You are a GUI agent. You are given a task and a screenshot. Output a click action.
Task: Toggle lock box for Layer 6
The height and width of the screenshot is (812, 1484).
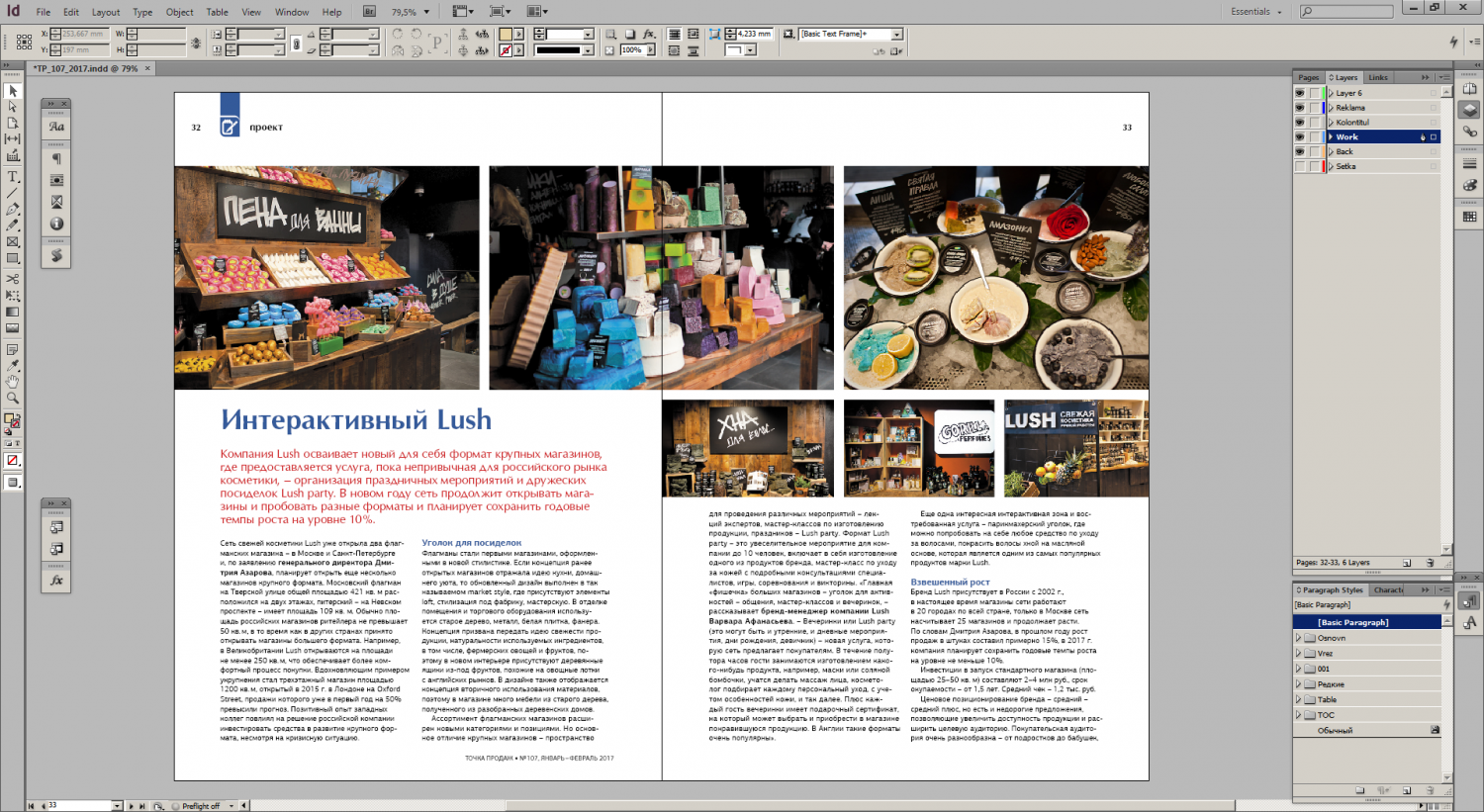point(1315,93)
